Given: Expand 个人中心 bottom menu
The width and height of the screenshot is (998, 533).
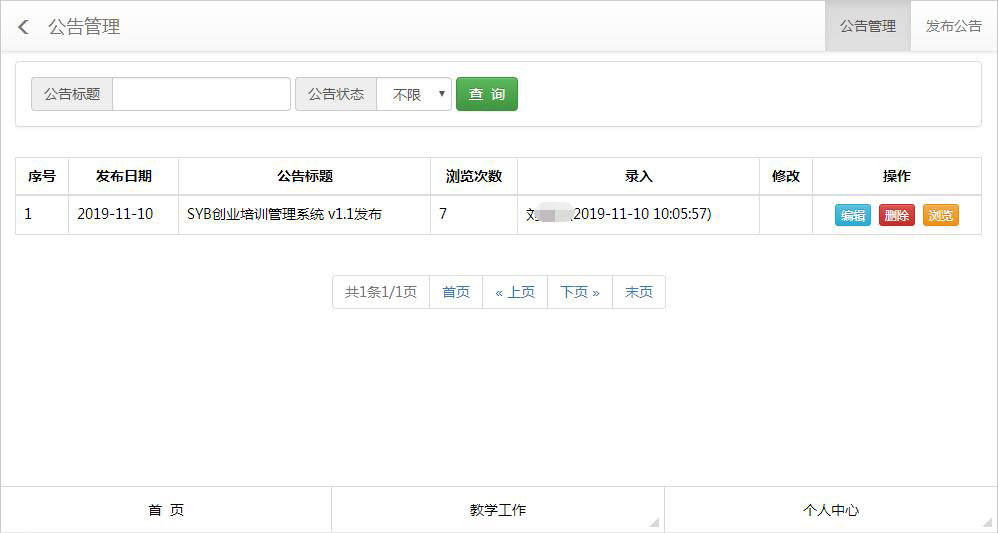Looking at the screenshot, I should [830, 510].
